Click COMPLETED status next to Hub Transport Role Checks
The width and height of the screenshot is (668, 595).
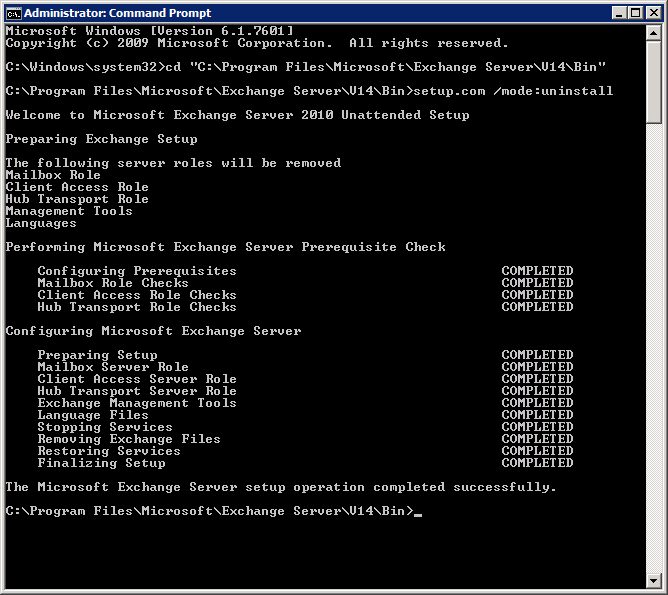(x=537, y=307)
